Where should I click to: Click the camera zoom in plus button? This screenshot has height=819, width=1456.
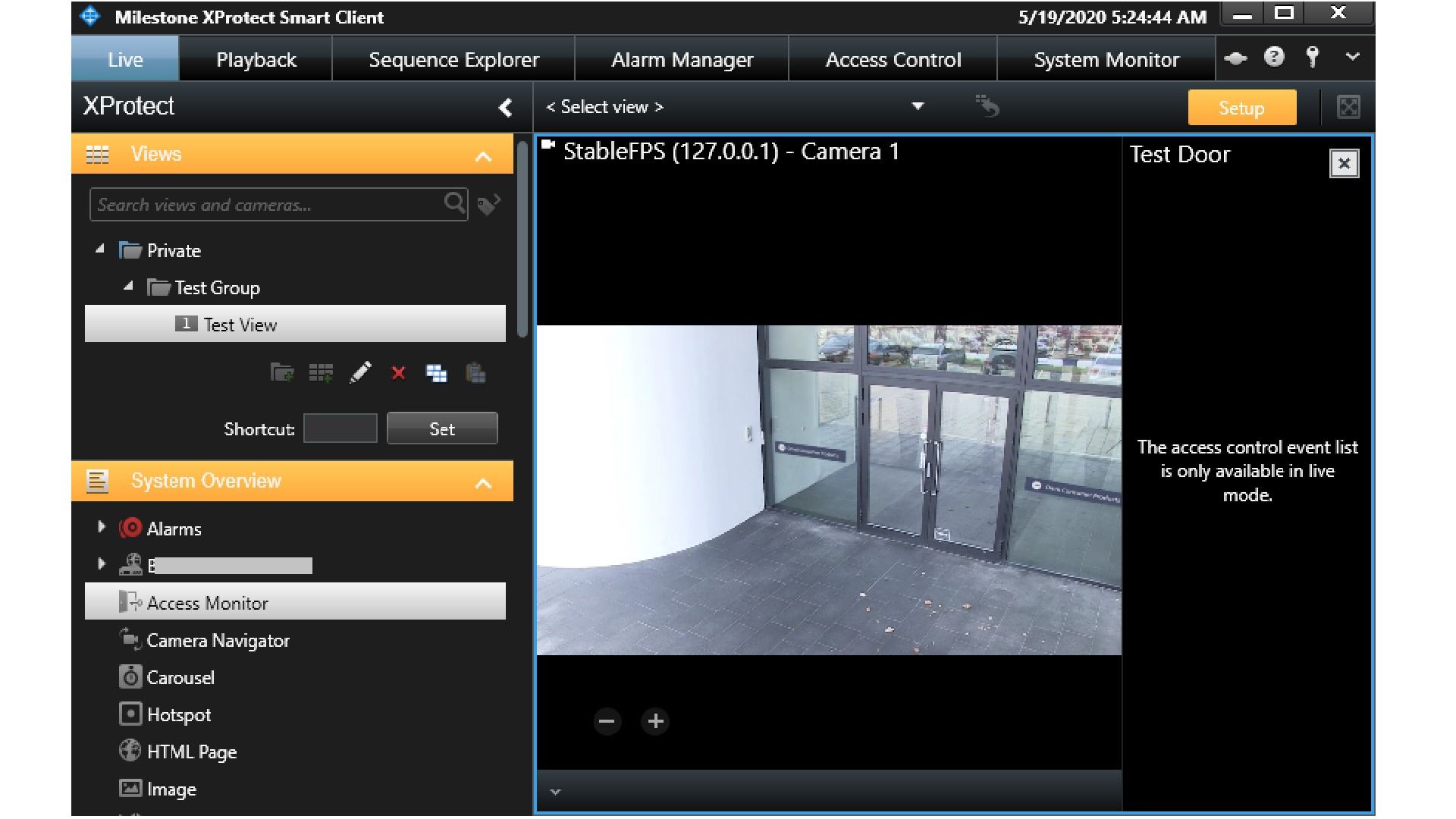pyautogui.click(x=656, y=721)
